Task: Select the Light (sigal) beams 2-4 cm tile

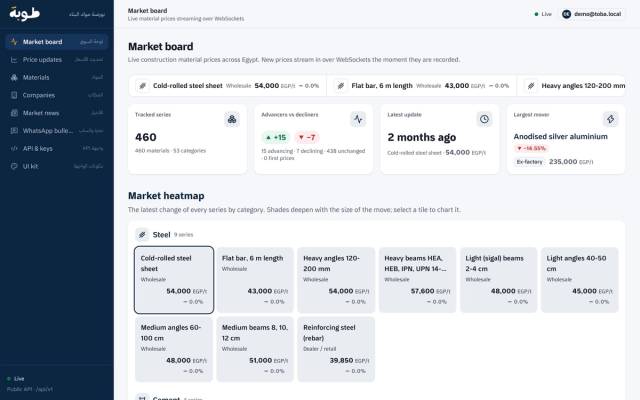Action: pos(499,280)
